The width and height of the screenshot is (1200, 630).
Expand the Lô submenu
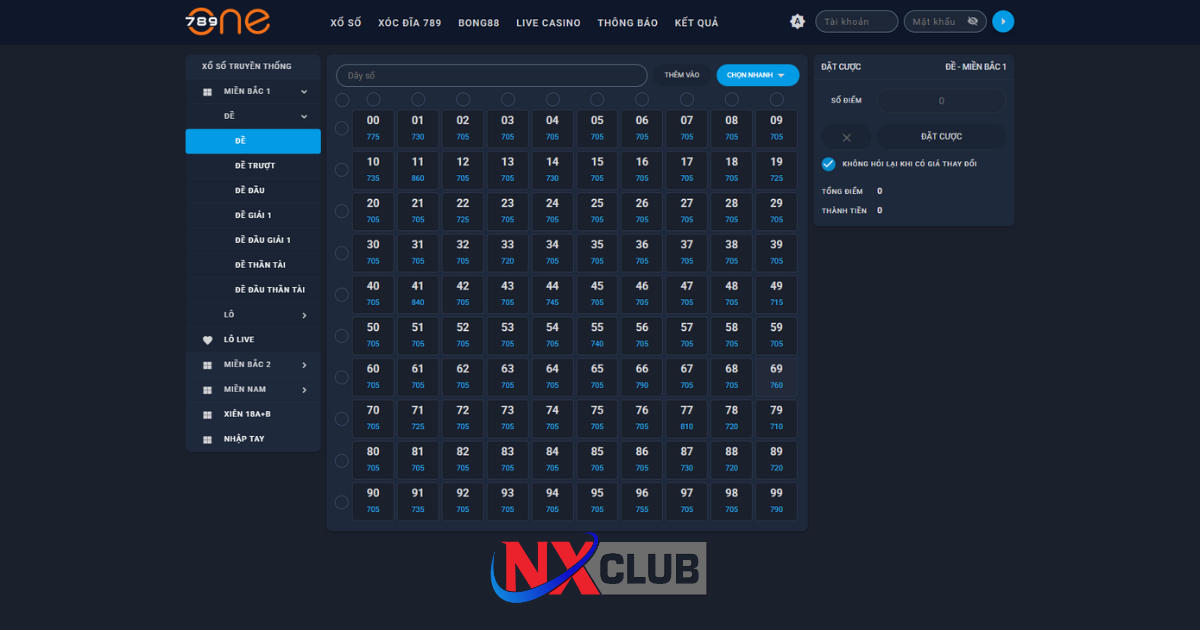click(304, 316)
